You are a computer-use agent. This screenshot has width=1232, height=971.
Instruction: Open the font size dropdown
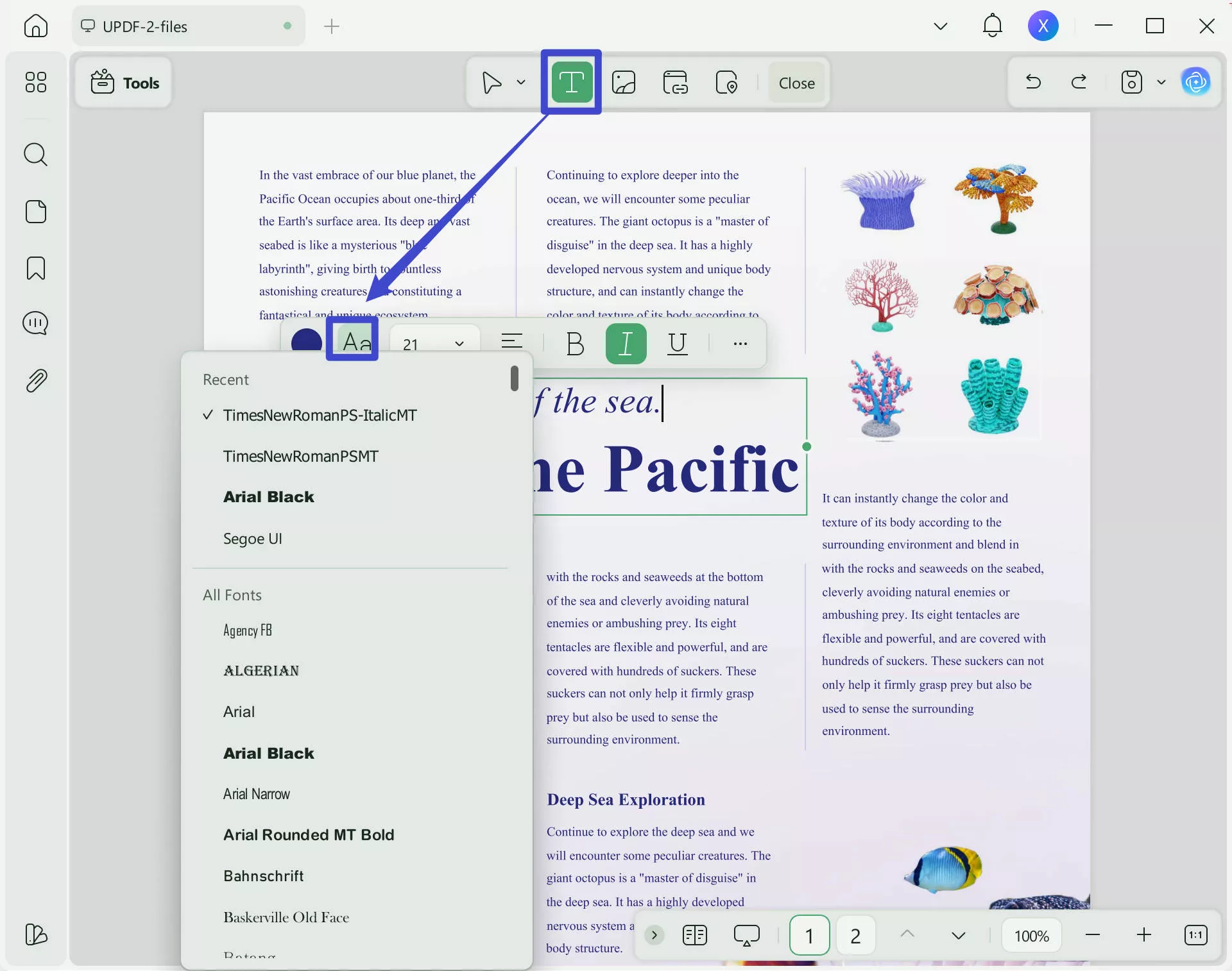coord(459,344)
